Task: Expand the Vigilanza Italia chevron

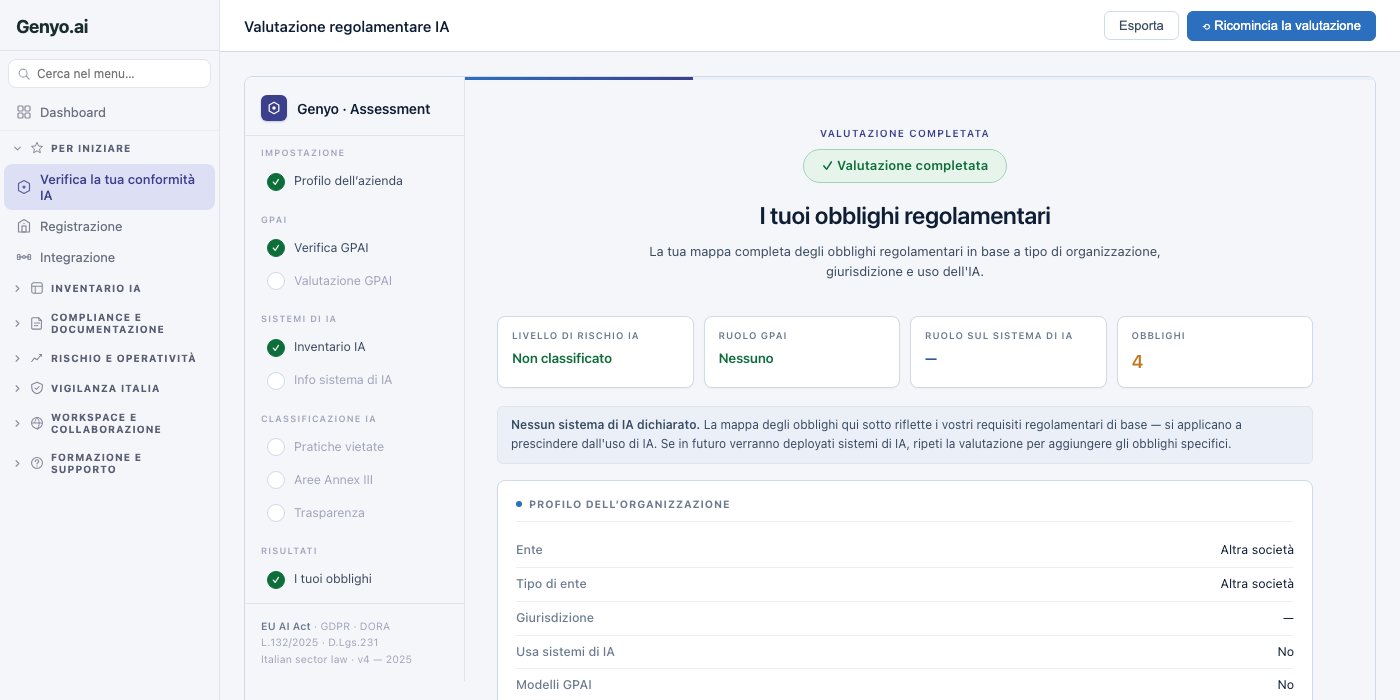Action: (18, 388)
